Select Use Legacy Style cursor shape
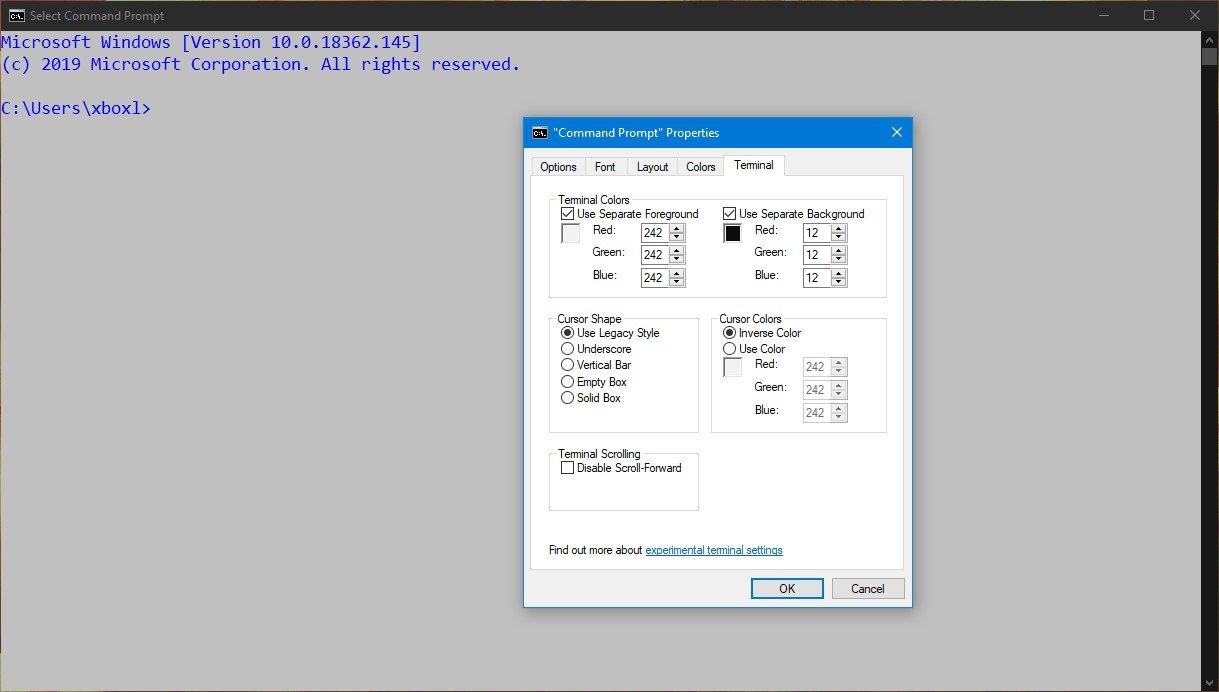The width and height of the screenshot is (1219, 692). point(568,333)
